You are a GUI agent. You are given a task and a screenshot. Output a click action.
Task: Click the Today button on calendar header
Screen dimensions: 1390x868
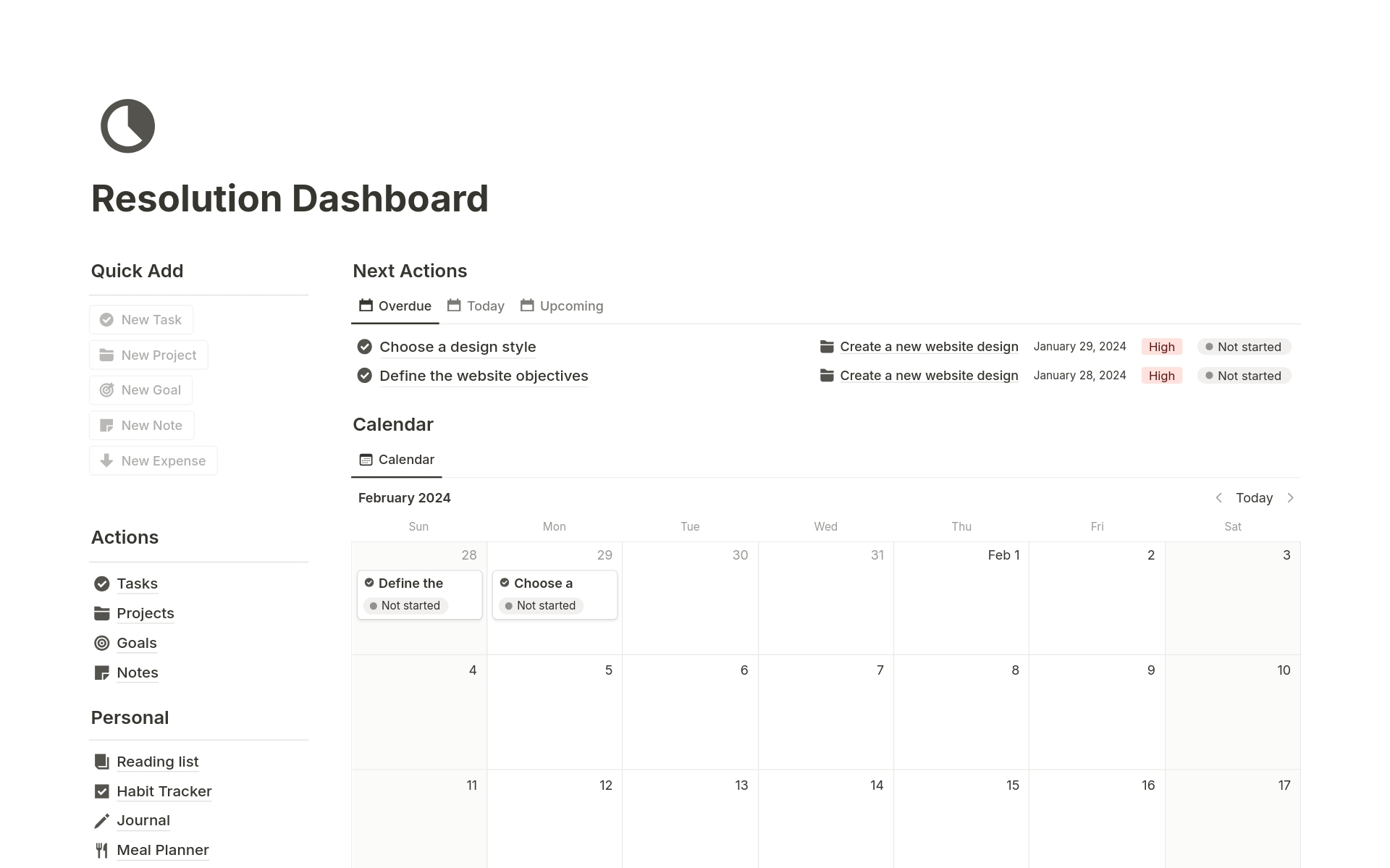1254,497
